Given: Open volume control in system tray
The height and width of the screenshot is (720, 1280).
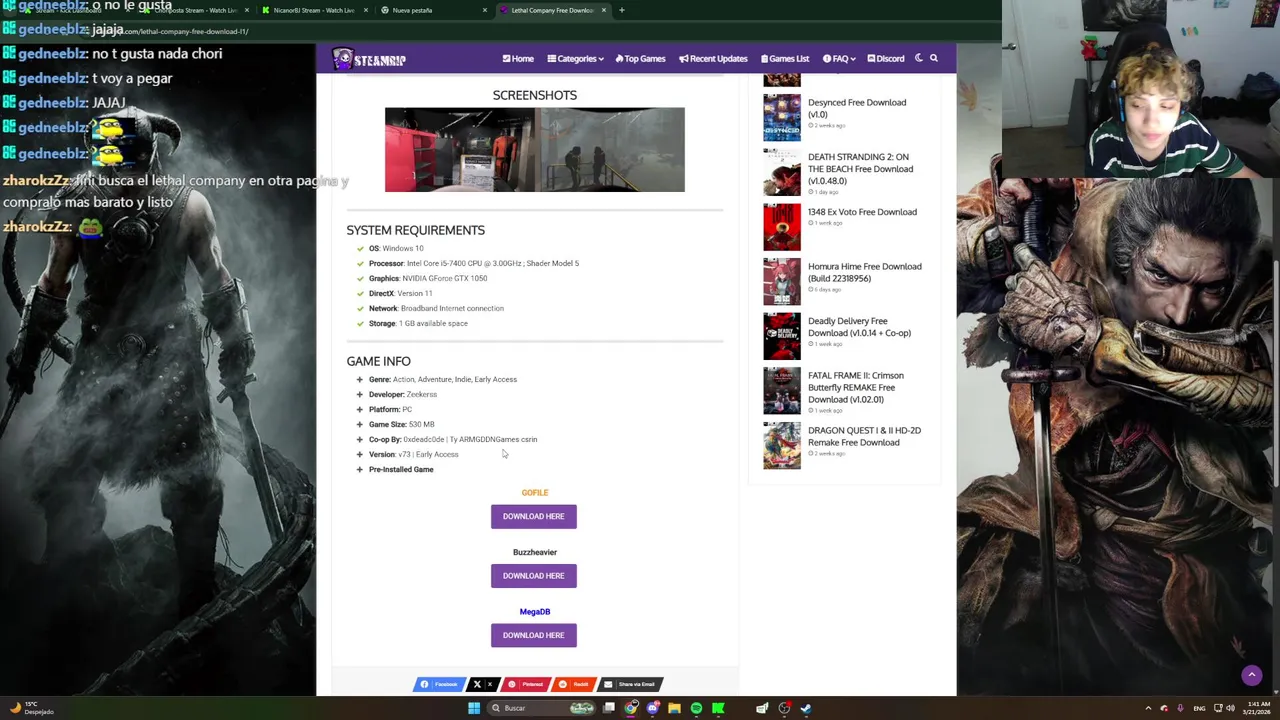Looking at the screenshot, I should tap(1231, 708).
